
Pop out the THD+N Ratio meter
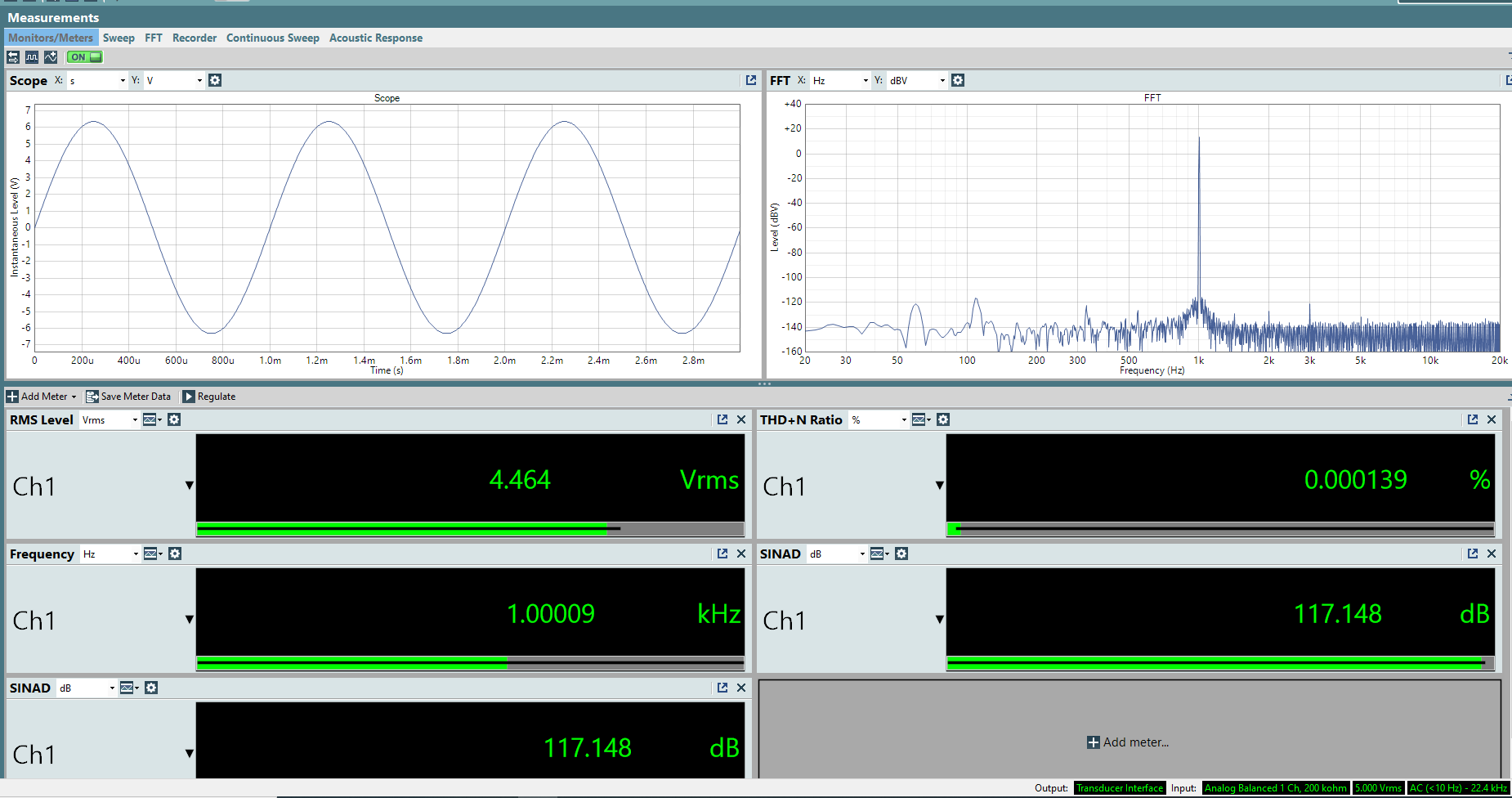click(1473, 419)
